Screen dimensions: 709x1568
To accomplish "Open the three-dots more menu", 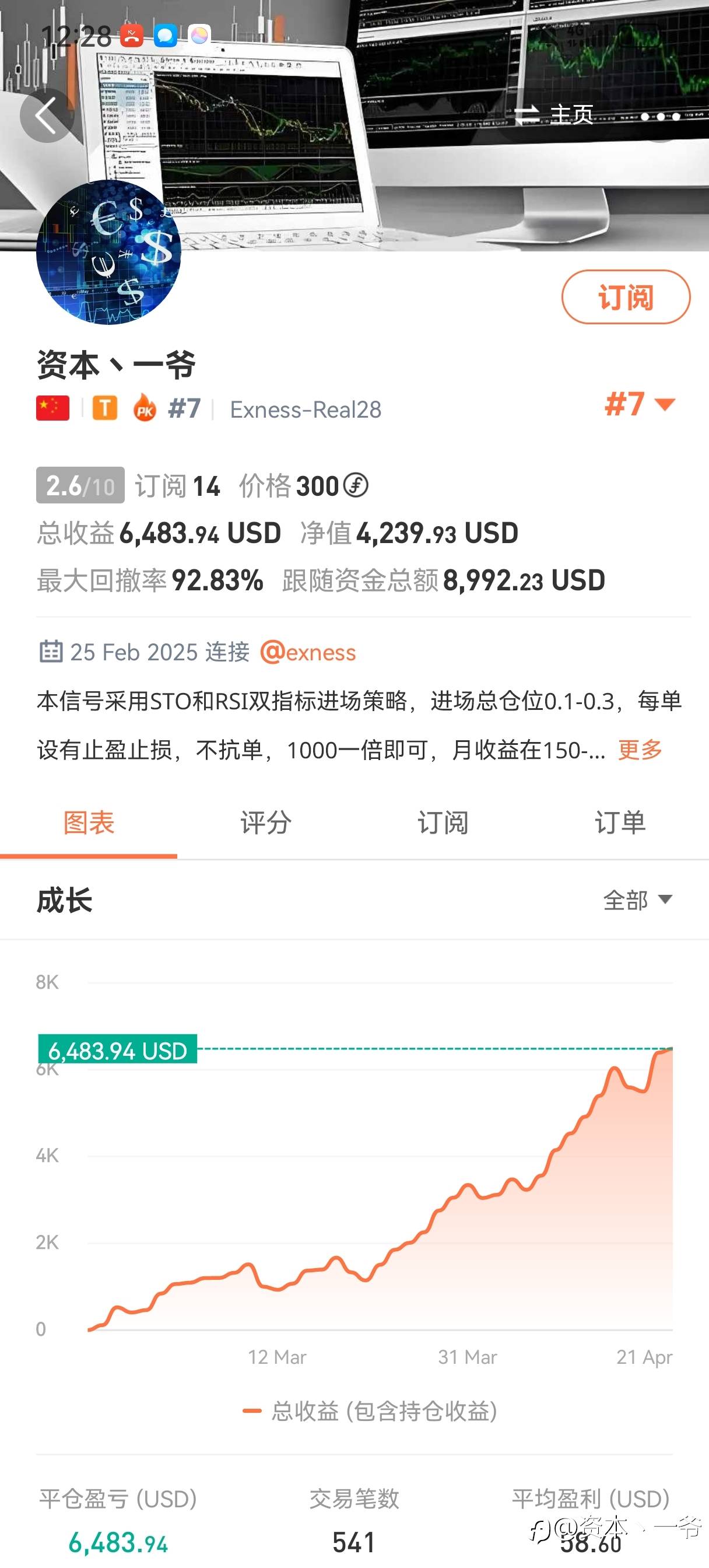I will coord(661,116).
